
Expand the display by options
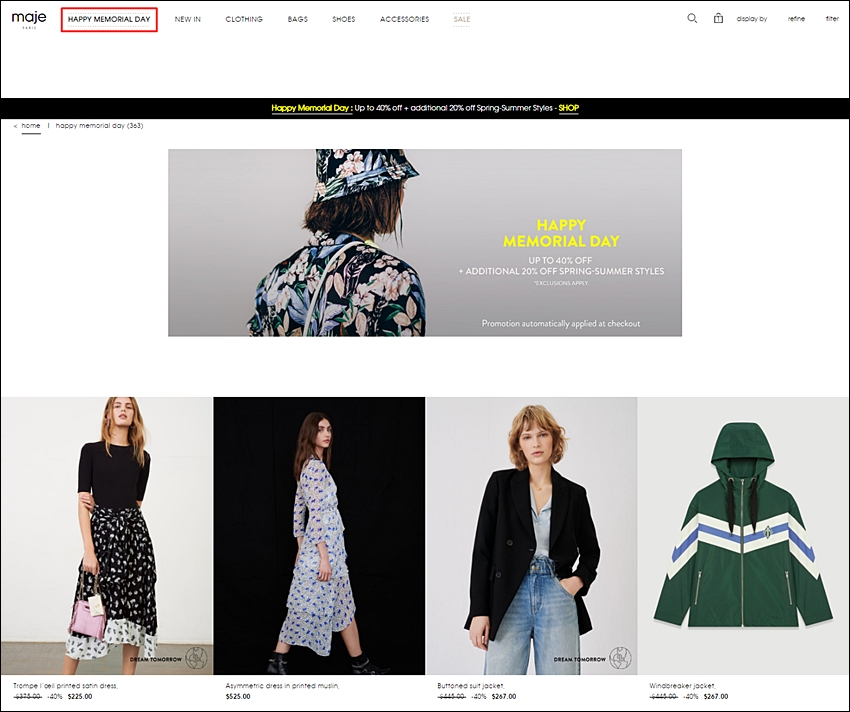(x=752, y=19)
